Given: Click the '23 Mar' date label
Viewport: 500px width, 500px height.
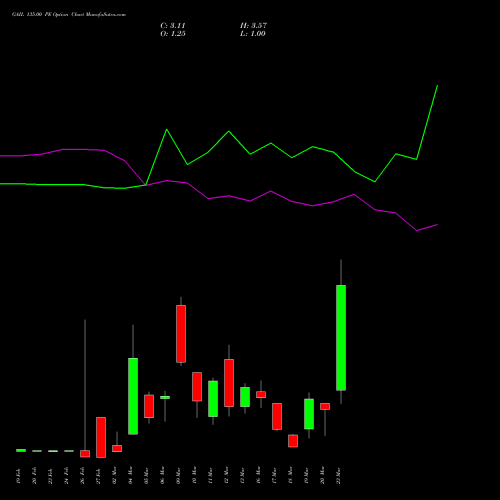Looking at the screenshot, I should (x=338, y=475).
